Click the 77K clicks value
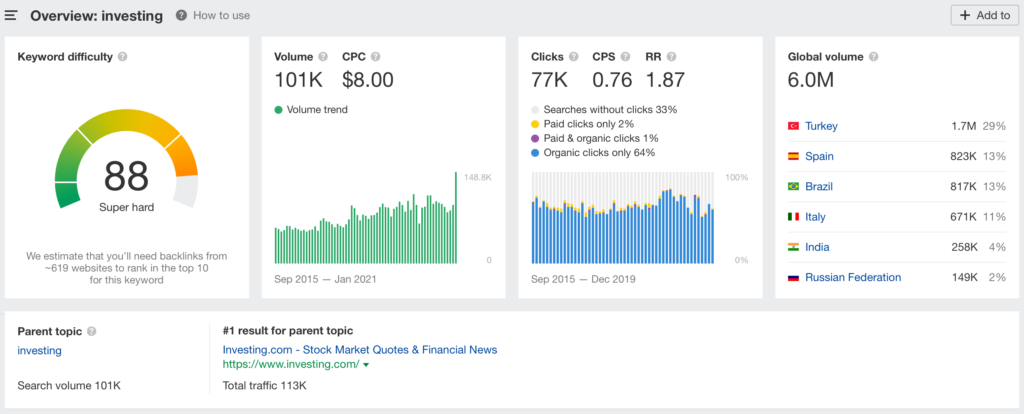The image size is (1024, 414). point(549,80)
